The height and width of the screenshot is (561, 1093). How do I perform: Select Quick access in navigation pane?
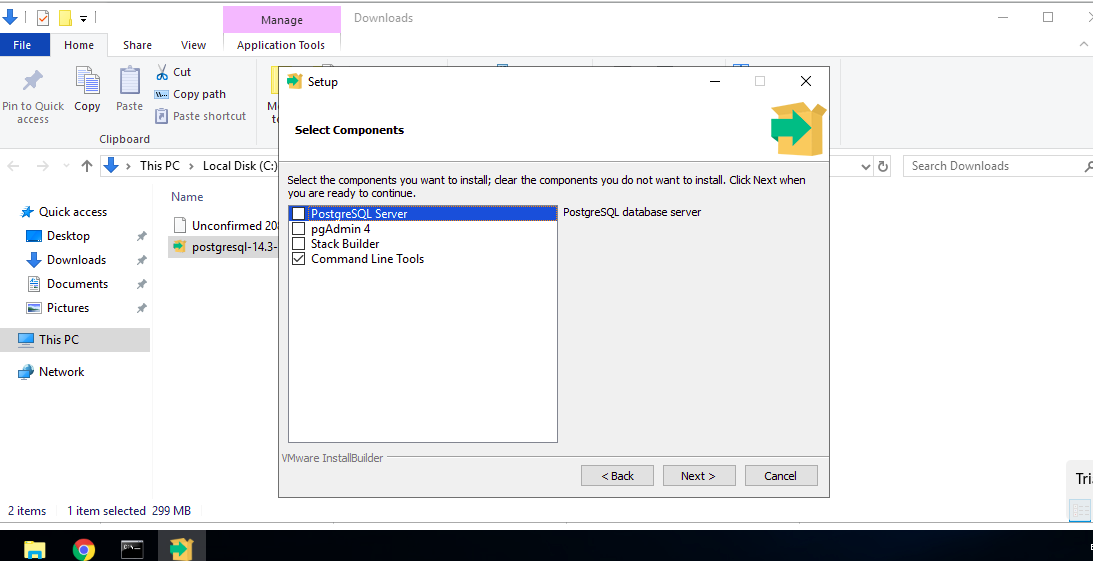click(x=72, y=212)
